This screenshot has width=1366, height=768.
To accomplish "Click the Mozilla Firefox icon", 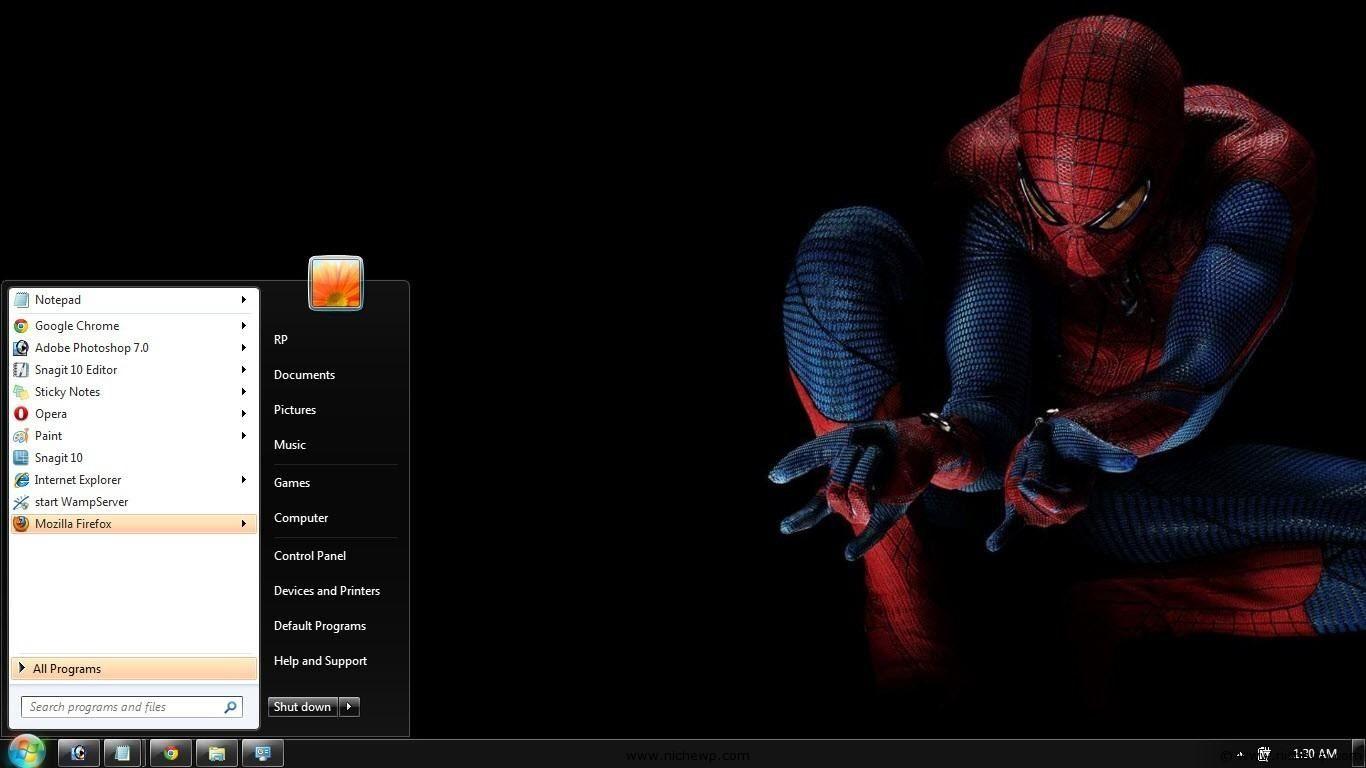I will pos(21,524).
